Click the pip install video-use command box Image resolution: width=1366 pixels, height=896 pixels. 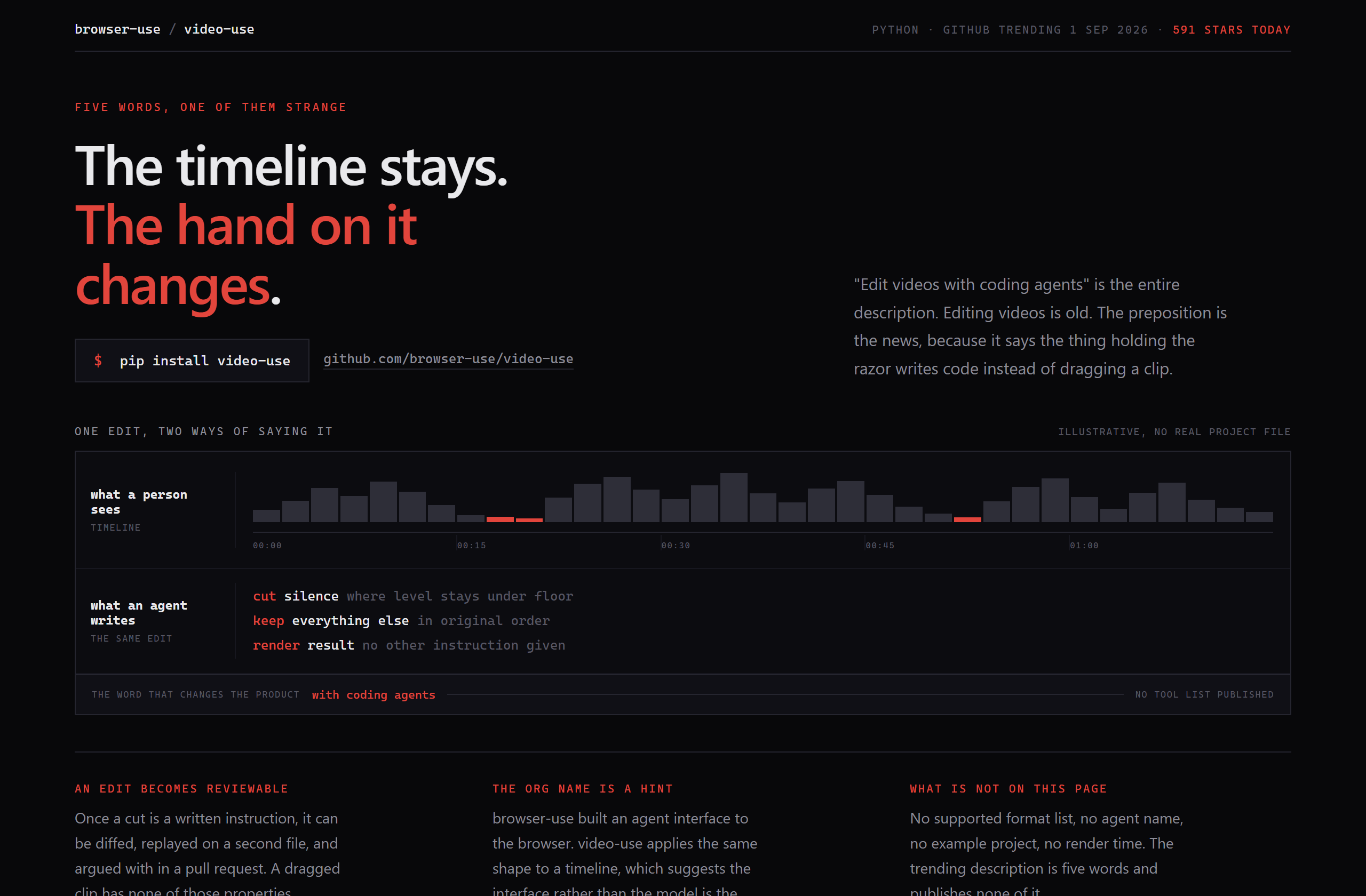(192, 360)
